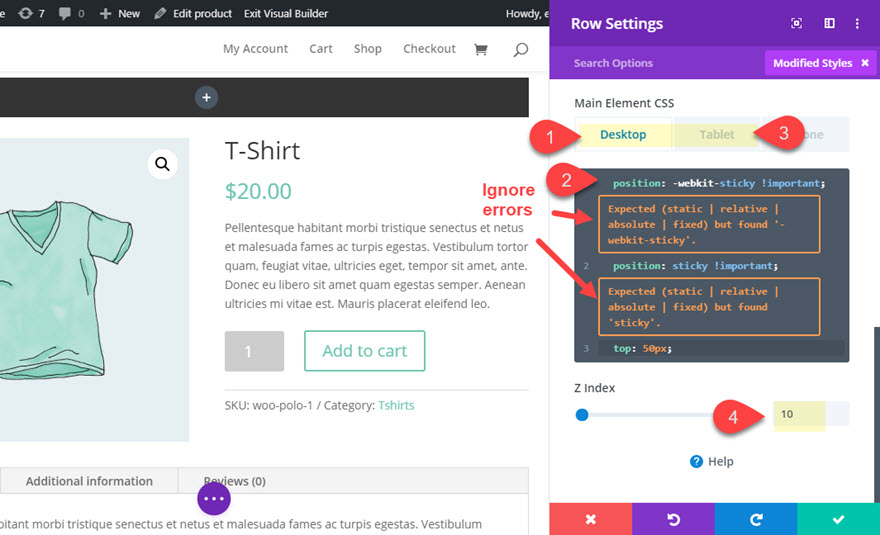
Task: Click the expand modal icon in Row Settings
Action: tap(796, 24)
